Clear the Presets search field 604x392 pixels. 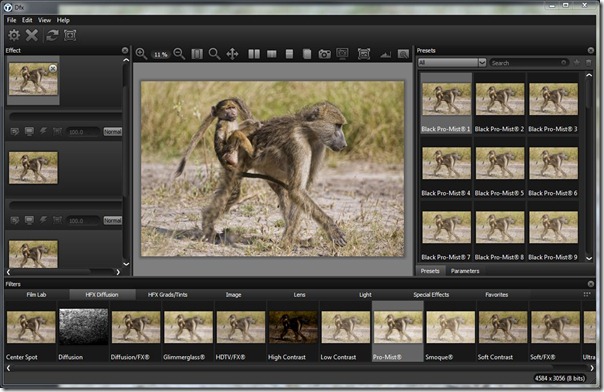click(564, 62)
